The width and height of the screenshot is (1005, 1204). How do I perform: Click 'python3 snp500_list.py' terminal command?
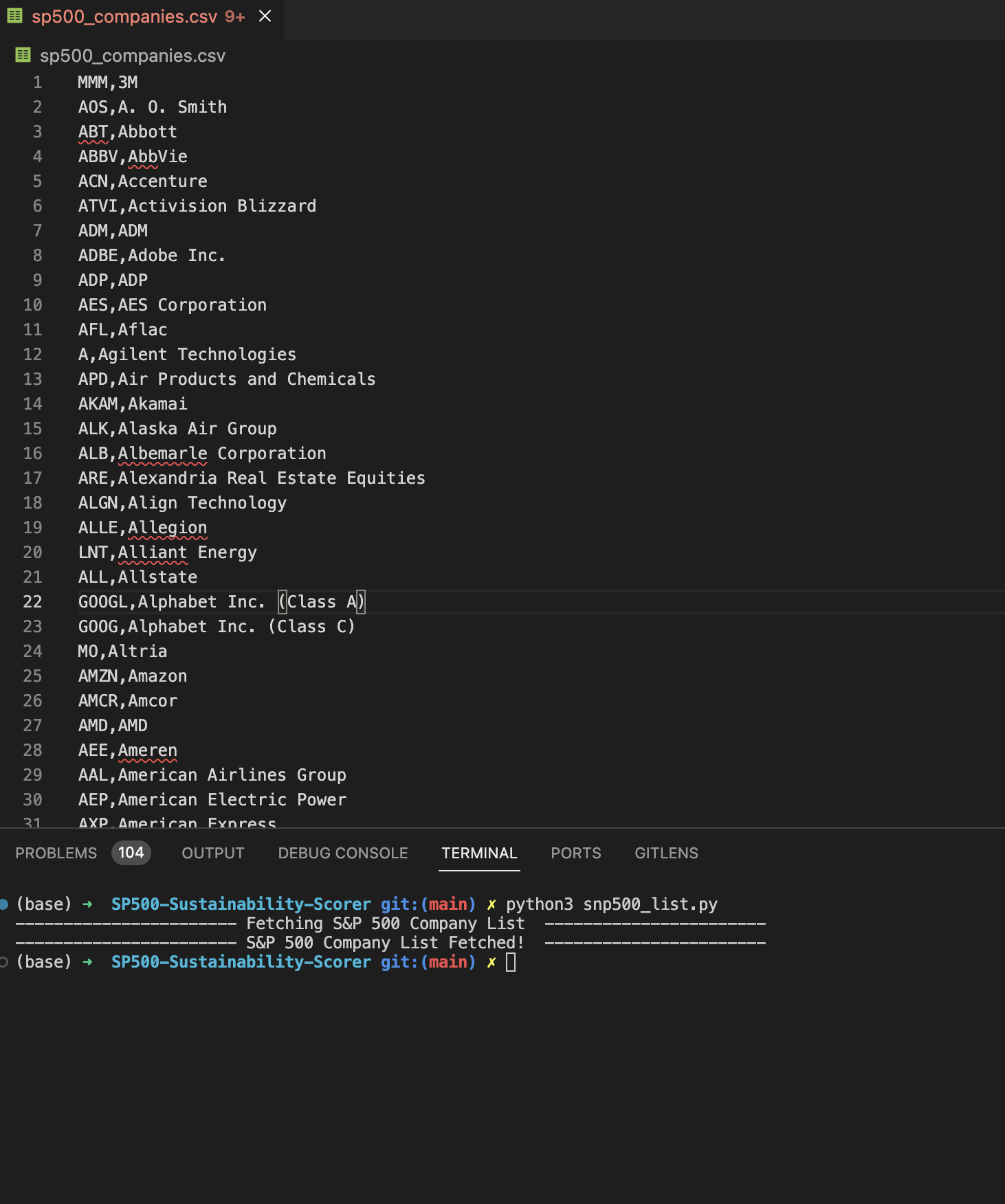tap(612, 904)
